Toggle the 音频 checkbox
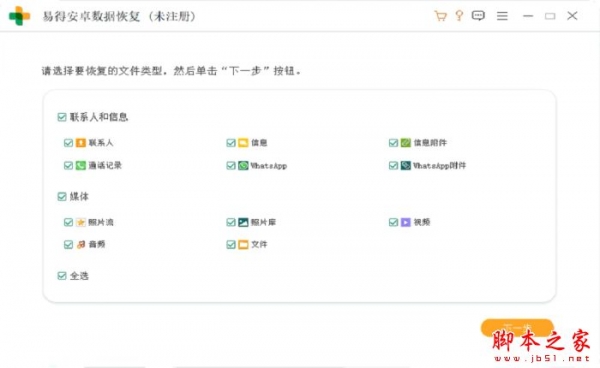Screen dimensions: 600x368 click(68, 244)
